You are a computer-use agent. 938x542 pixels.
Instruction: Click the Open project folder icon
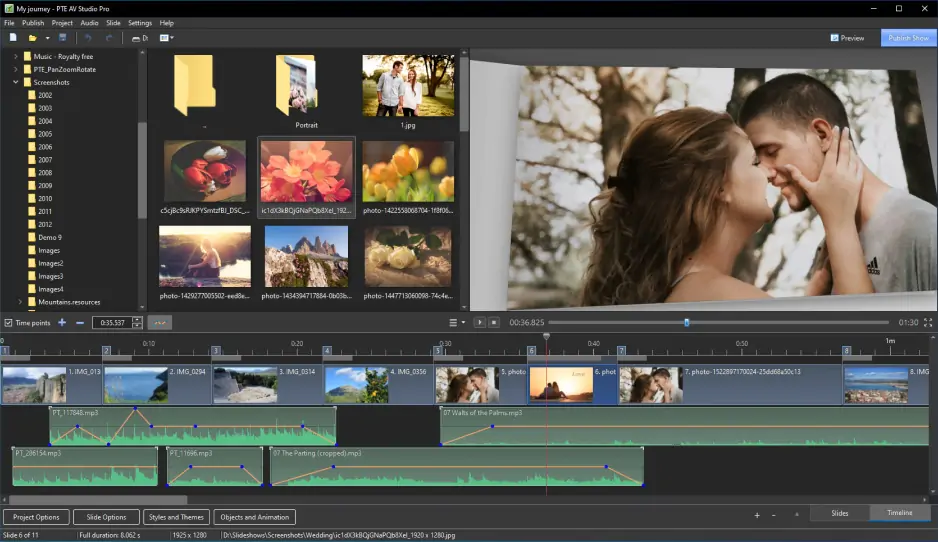point(33,38)
